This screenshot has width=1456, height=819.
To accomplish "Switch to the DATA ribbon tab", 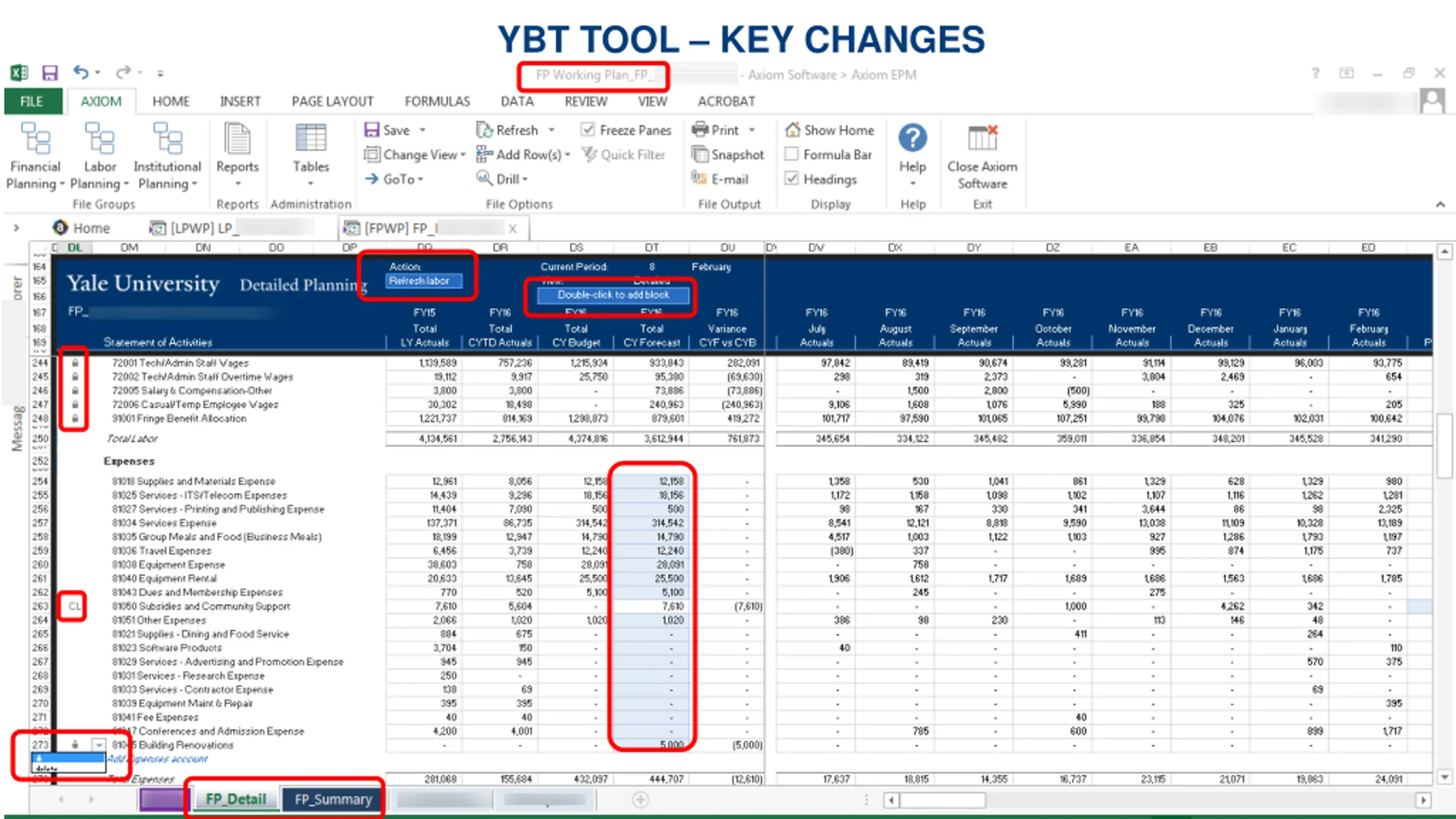I will pyautogui.click(x=517, y=101).
